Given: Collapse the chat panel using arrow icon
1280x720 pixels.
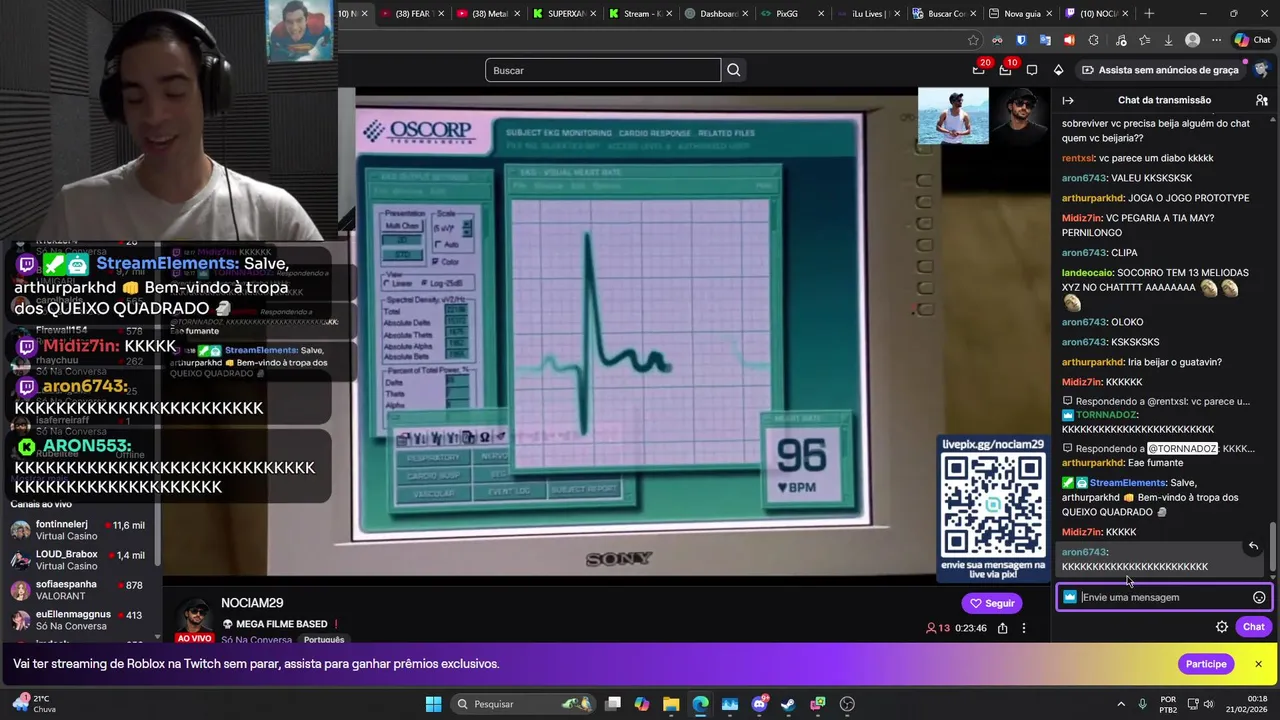Looking at the screenshot, I should (1068, 100).
